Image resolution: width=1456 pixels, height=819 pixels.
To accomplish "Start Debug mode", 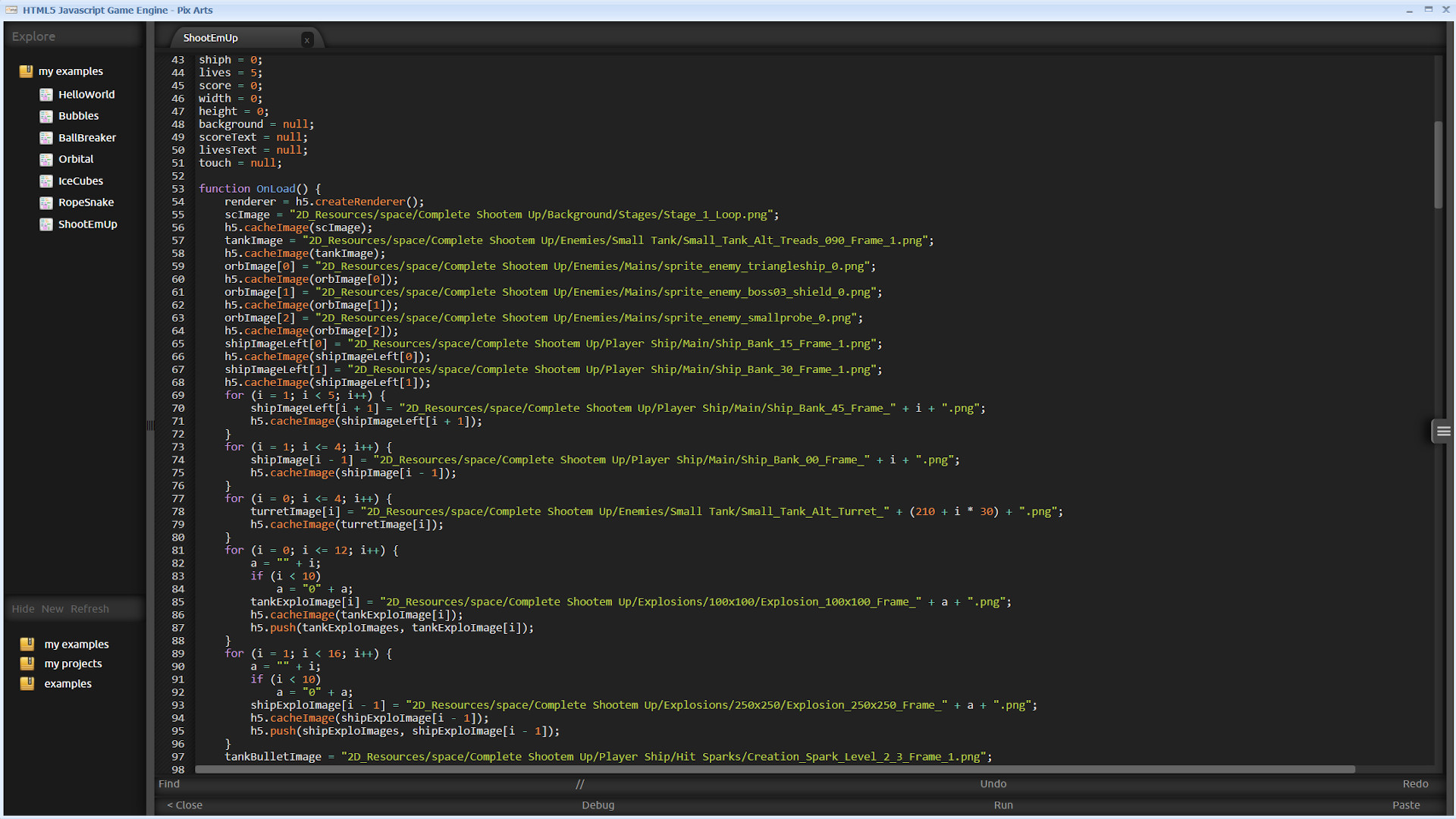I will pos(598,805).
